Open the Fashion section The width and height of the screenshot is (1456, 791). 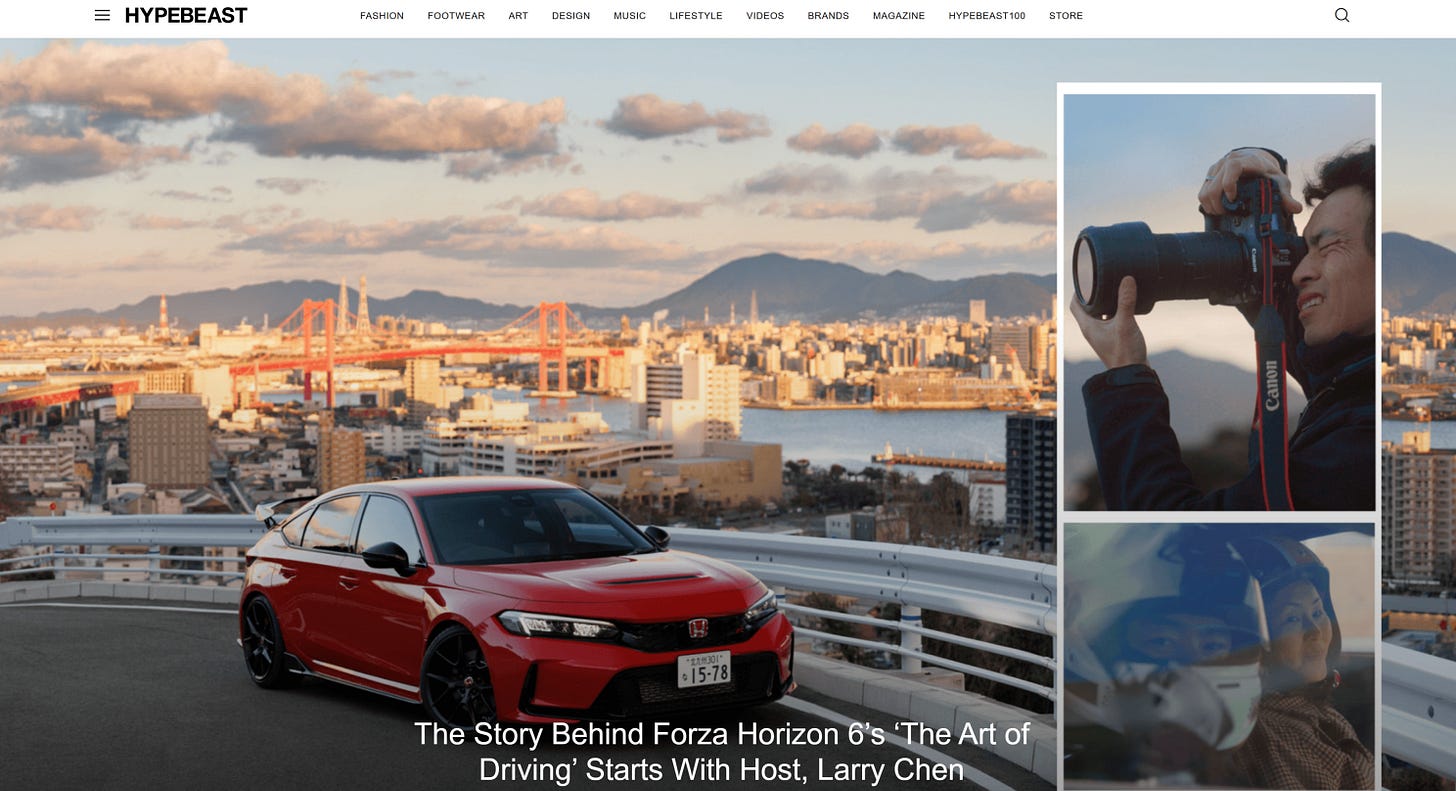click(382, 16)
